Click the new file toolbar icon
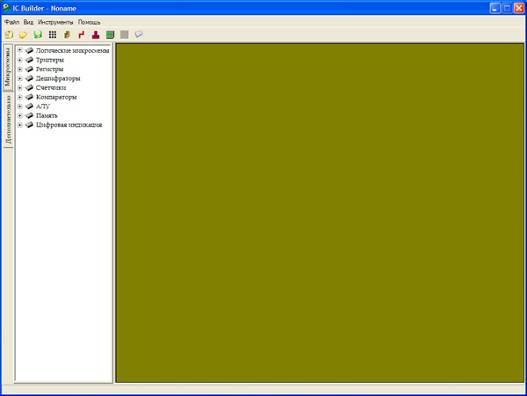527x396 pixels. (9, 35)
